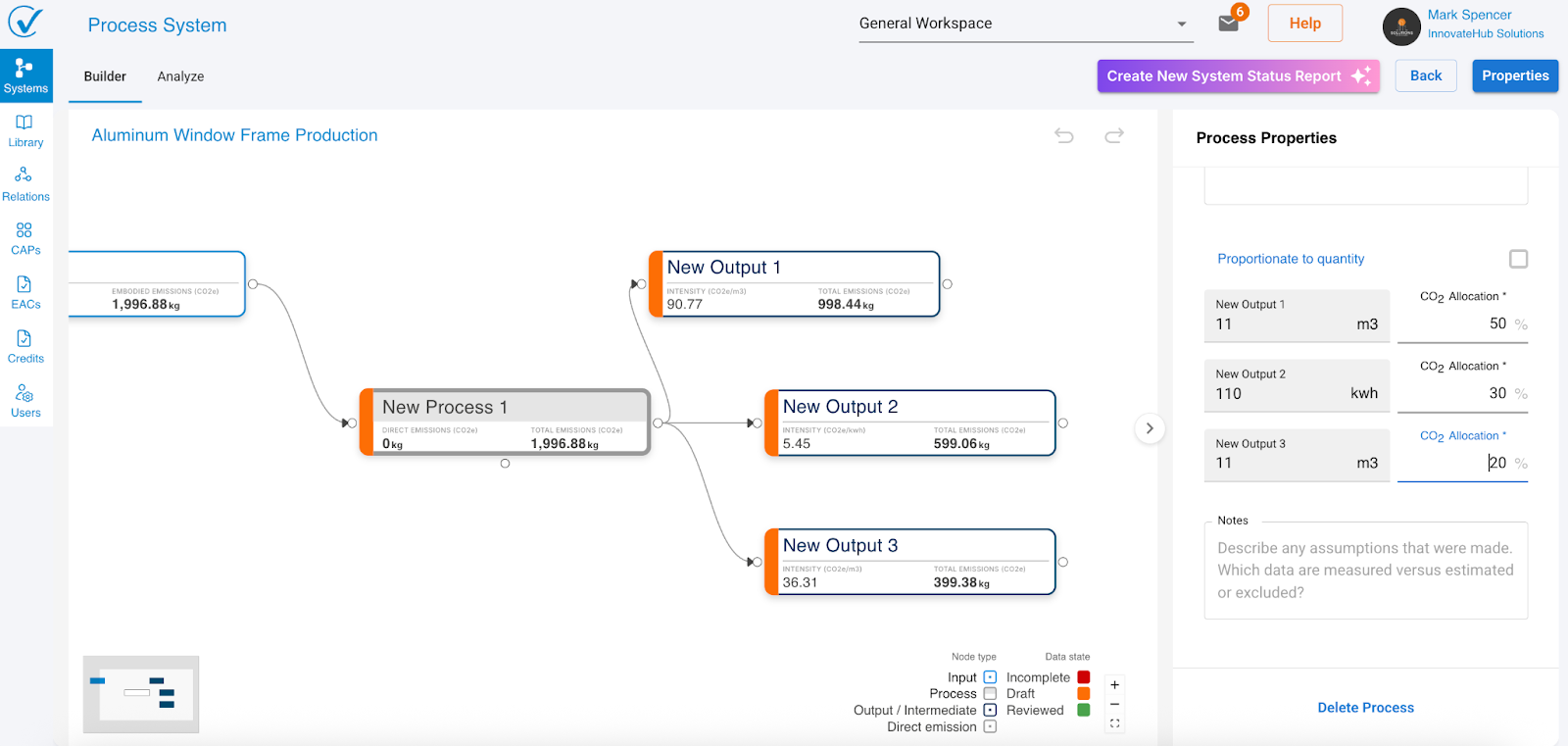Open the Users sidebar icon

(x=25, y=400)
